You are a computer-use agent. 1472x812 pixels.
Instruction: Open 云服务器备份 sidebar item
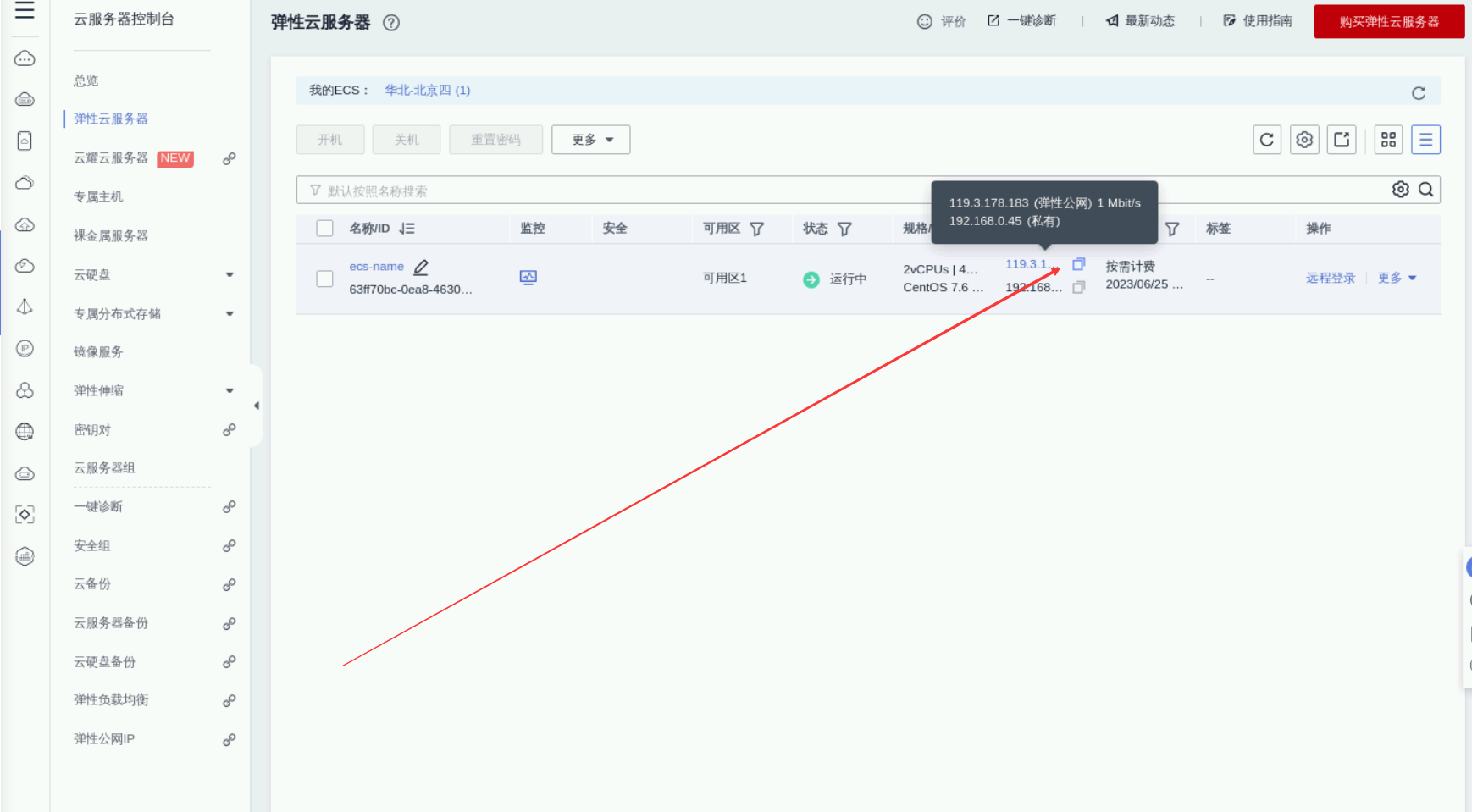coord(111,623)
